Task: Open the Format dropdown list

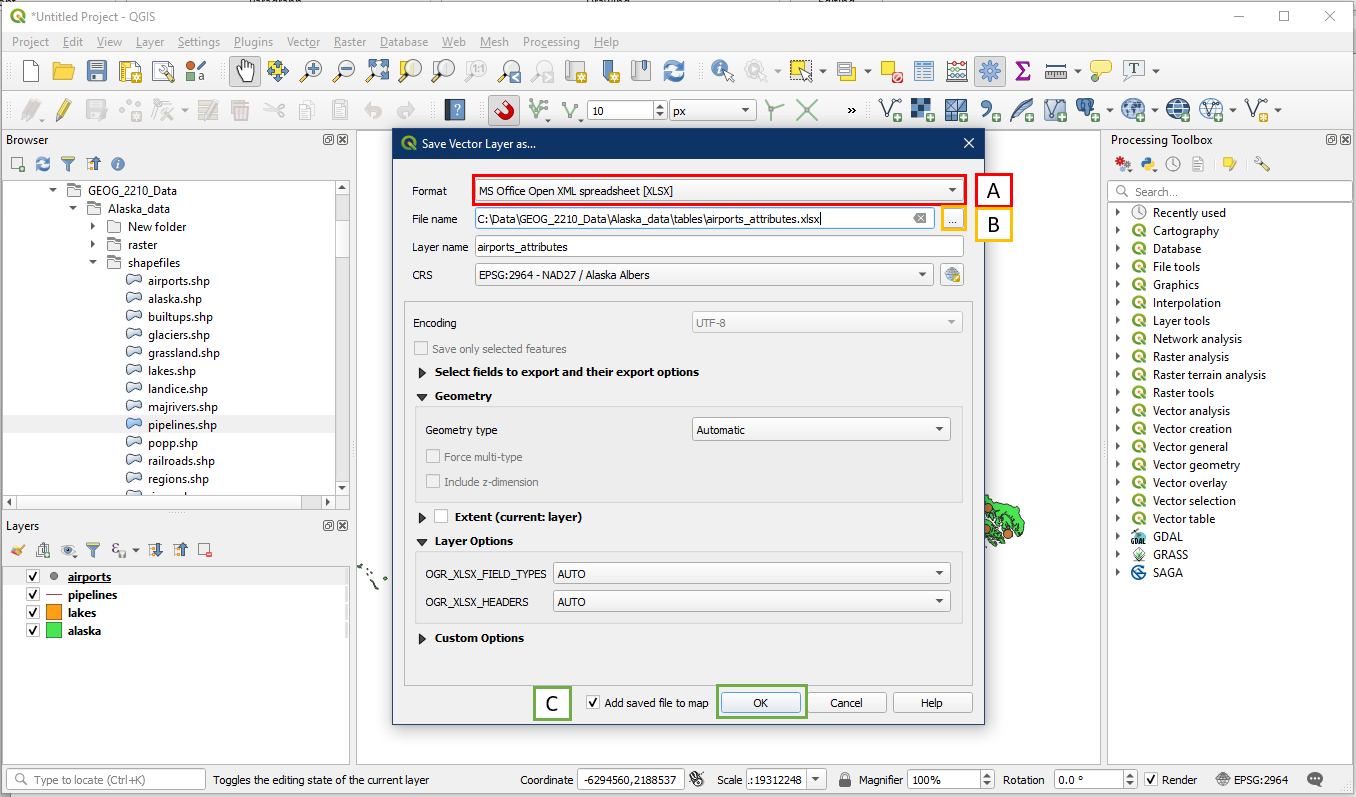Action: (718, 190)
